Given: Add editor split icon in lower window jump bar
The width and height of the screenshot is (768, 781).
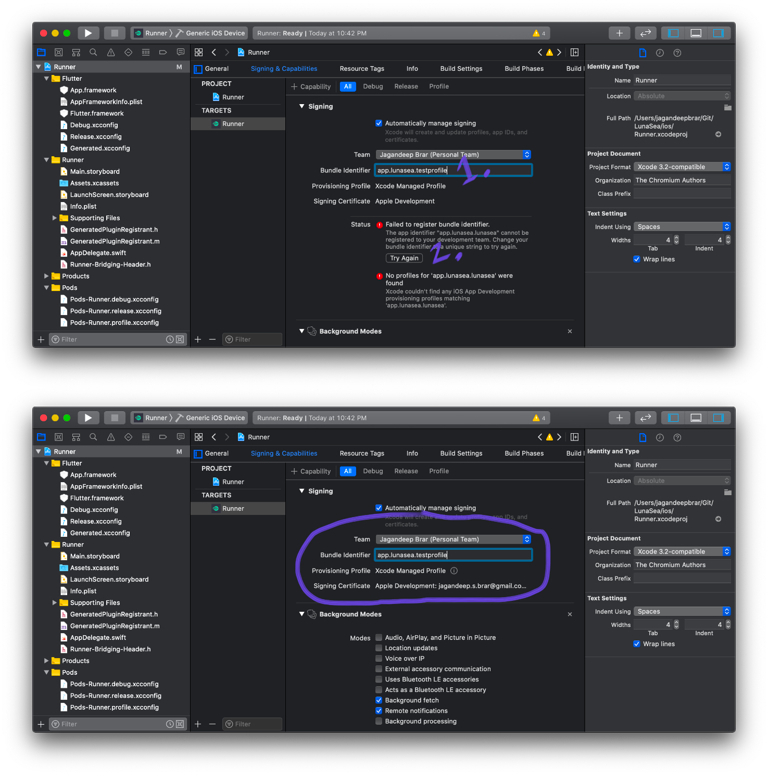Looking at the screenshot, I should [574, 437].
